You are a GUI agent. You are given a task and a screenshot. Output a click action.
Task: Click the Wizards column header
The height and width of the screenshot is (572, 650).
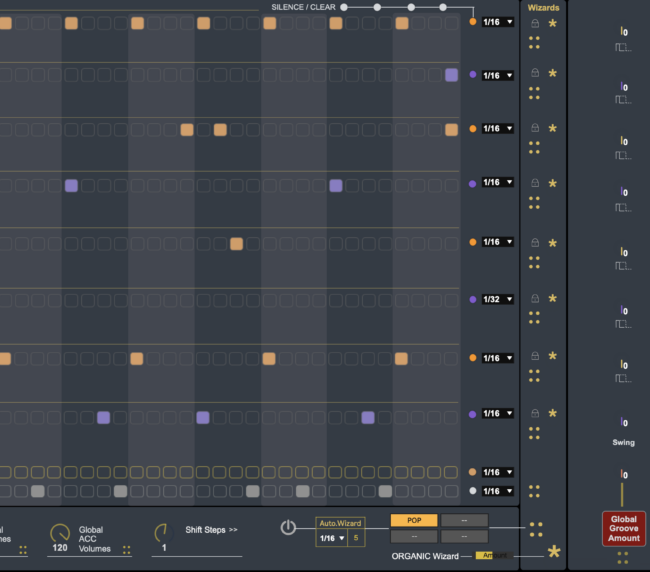(x=543, y=7)
